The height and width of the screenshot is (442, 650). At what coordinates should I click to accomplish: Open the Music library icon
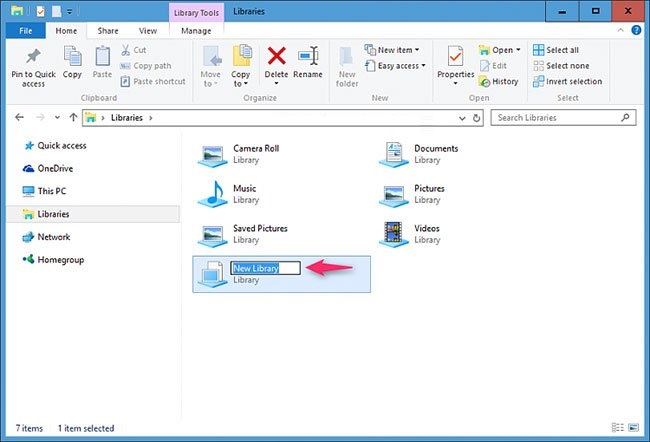(x=212, y=193)
